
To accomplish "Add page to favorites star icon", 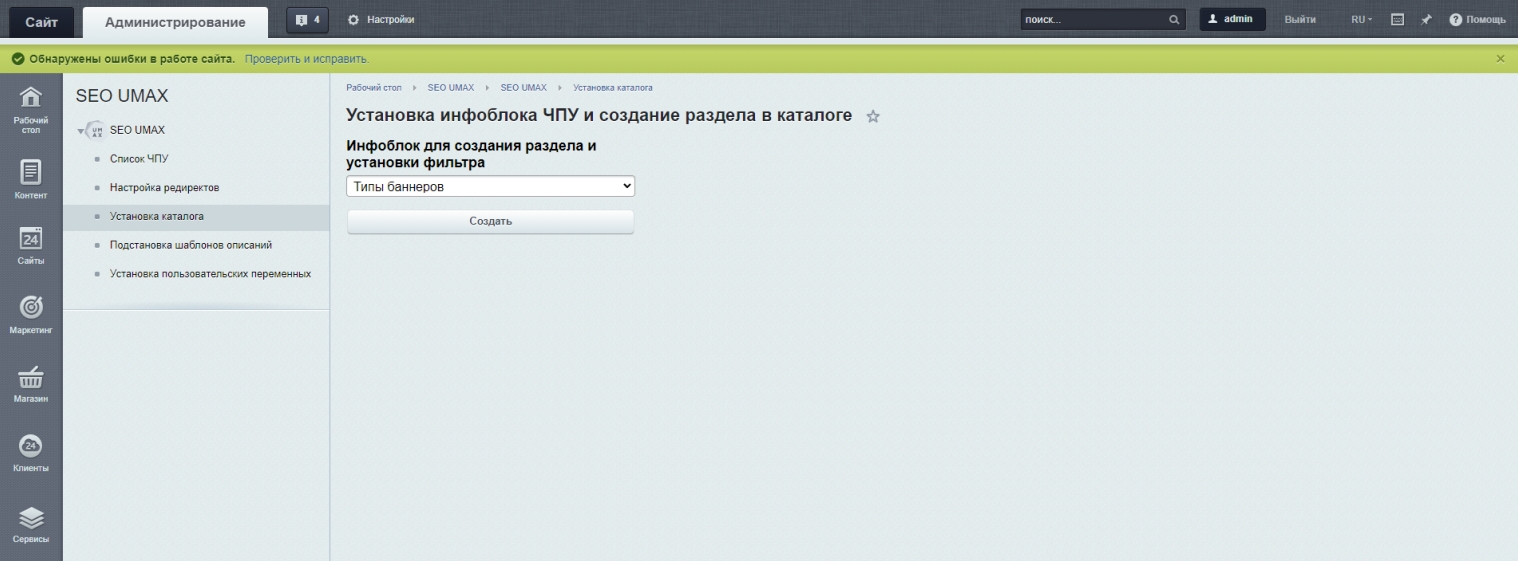I will click(873, 117).
